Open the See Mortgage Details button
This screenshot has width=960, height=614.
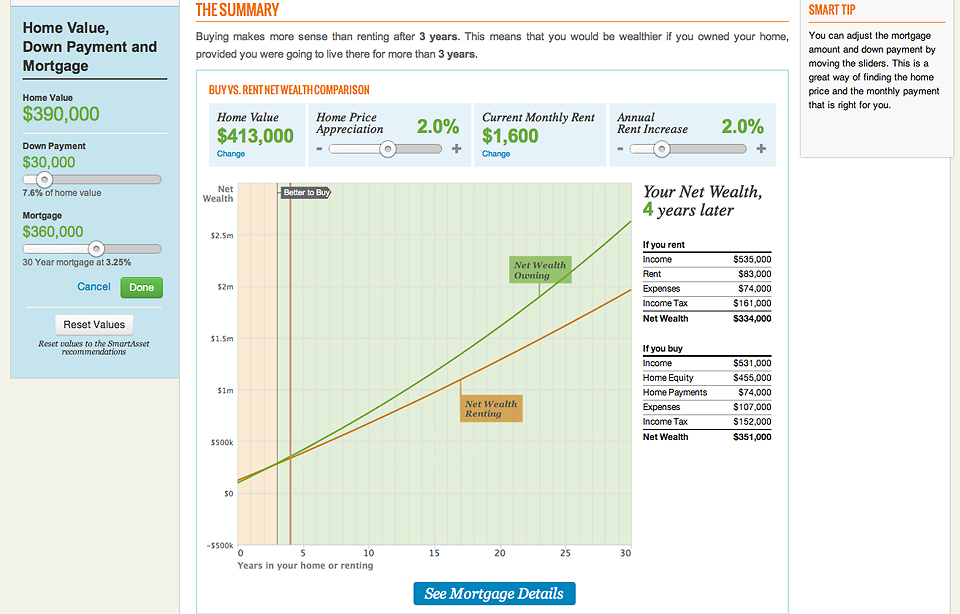point(494,593)
